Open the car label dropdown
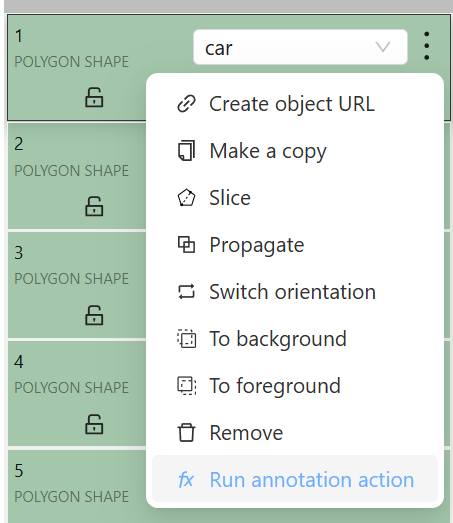Viewport: 453px width, 523px height. click(300, 47)
